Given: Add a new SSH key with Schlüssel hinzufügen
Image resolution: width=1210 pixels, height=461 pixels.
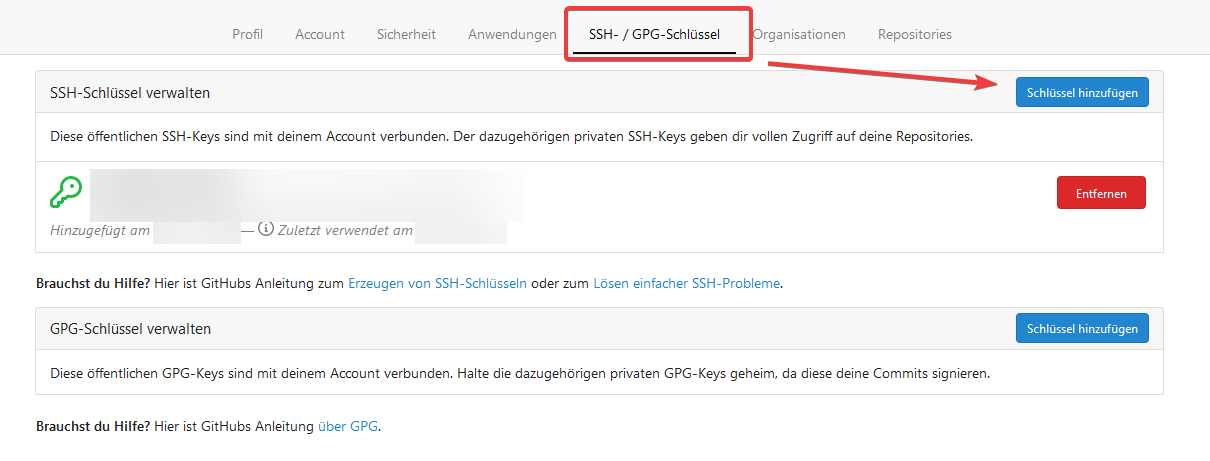Looking at the screenshot, I should pos(1082,92).
